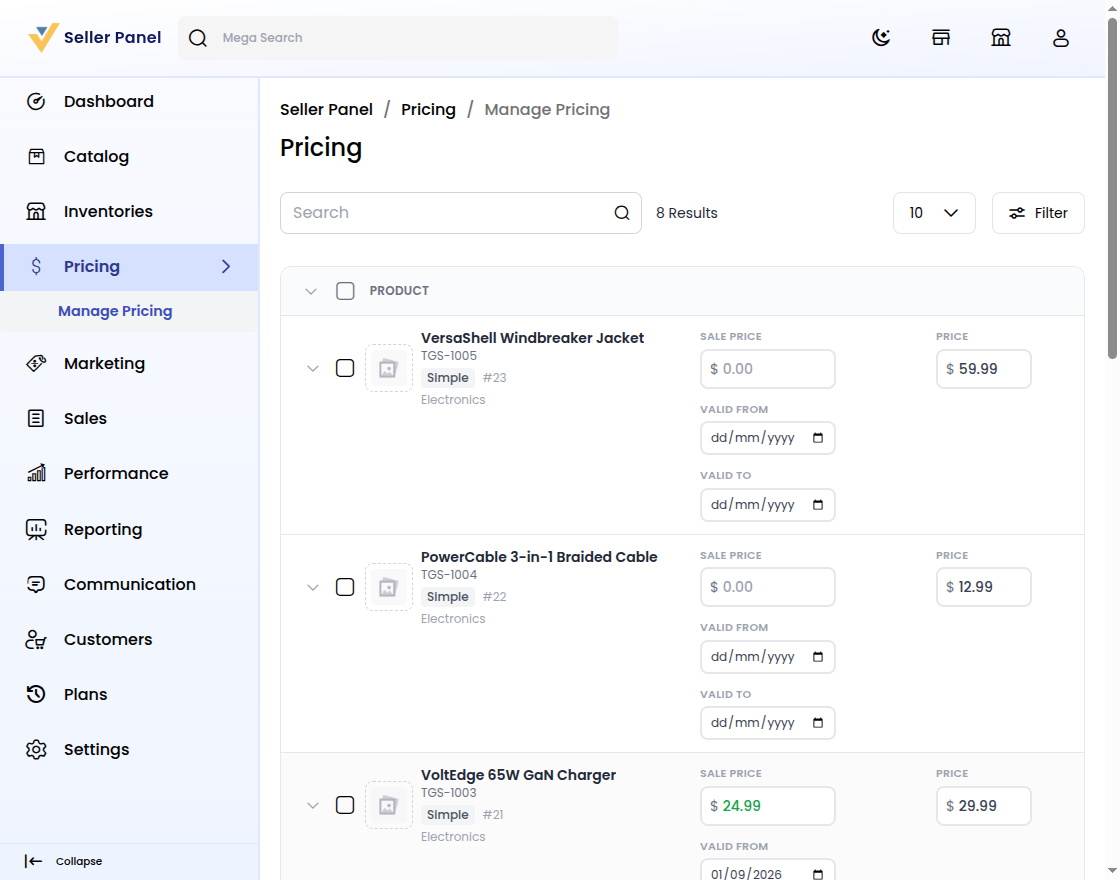Click the Sales list icon

36,419
